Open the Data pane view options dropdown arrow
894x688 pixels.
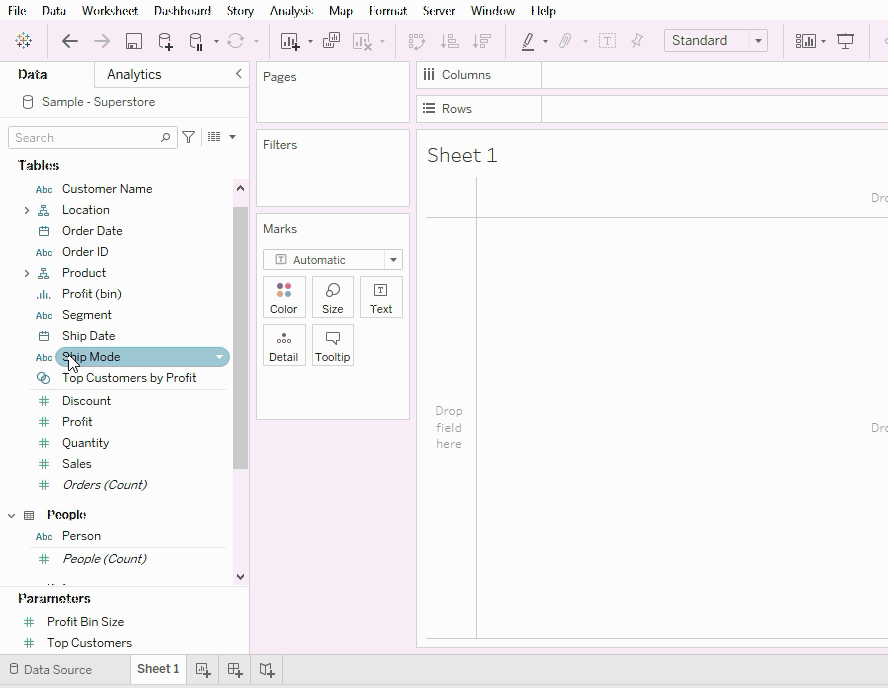pos(232,137)
